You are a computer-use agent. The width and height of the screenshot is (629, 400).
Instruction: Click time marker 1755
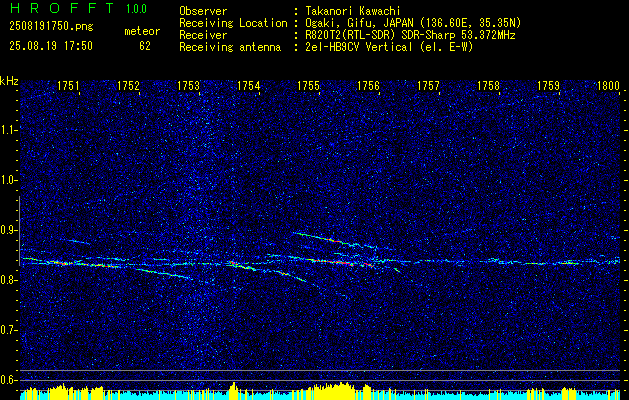308,85
